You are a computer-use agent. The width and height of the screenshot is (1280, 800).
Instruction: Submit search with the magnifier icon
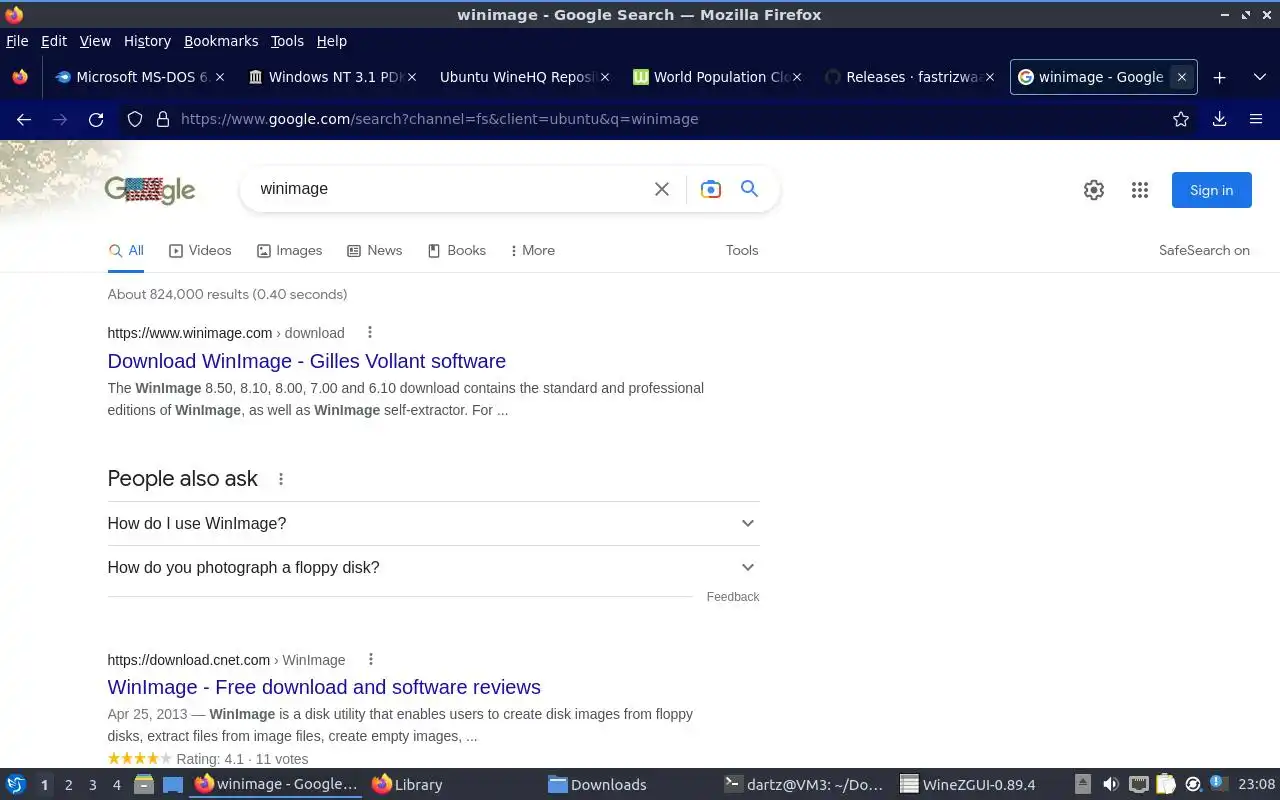[749, 188]
